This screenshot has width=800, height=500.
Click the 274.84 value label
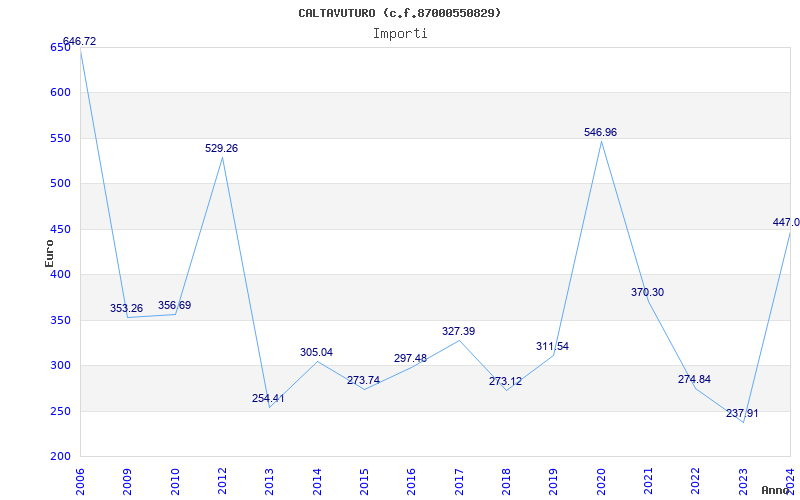click(694, 379)
